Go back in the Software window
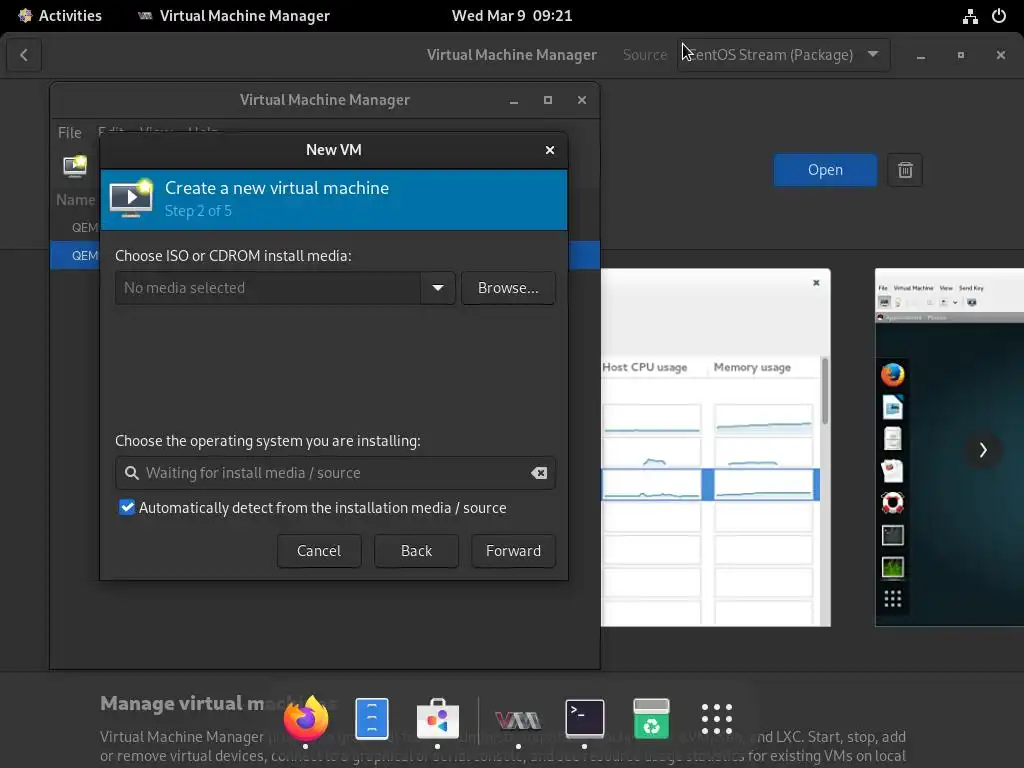The image size is (1024, 768). pos(24,55)
